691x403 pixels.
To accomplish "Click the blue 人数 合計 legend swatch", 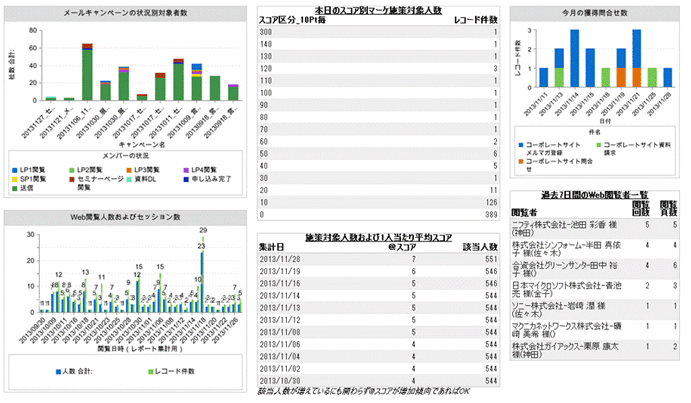I will pyautogui.click(x=58, y=372).
